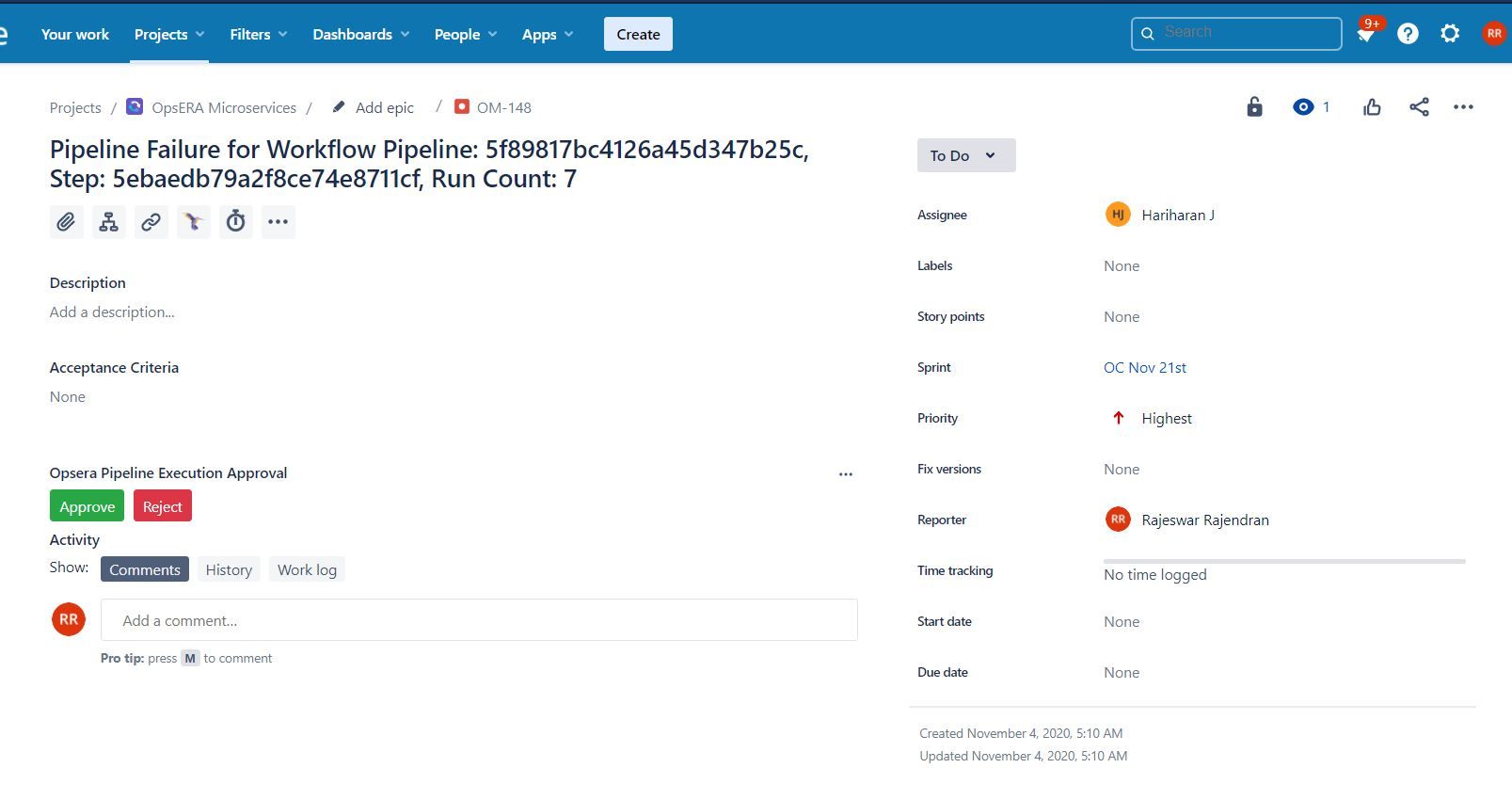
Task: Click the RR avatar beside the comment box
Action: (69, 619)
